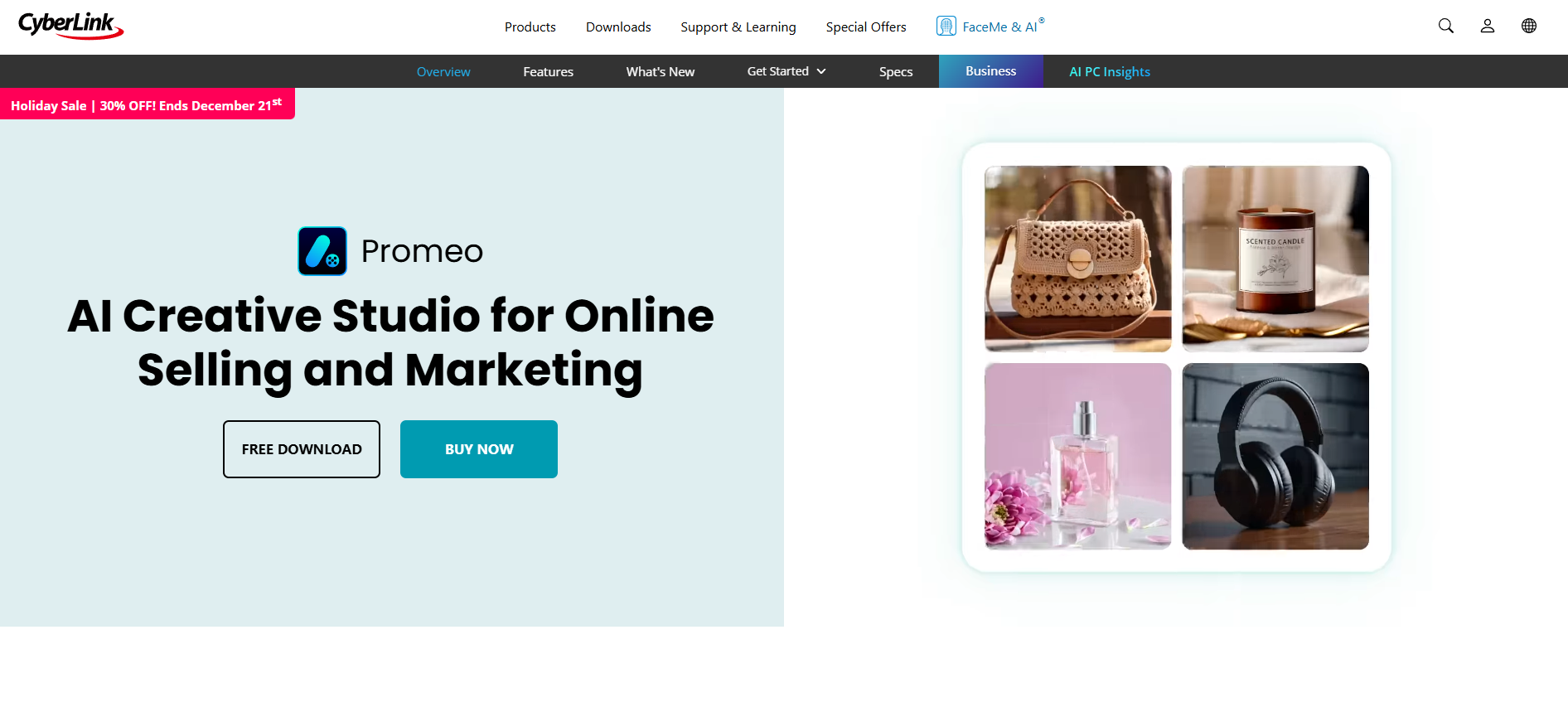Click the Holiday Sale banner
The width and height of the screenshot is (1568, 712).
[x=147, y=104]
